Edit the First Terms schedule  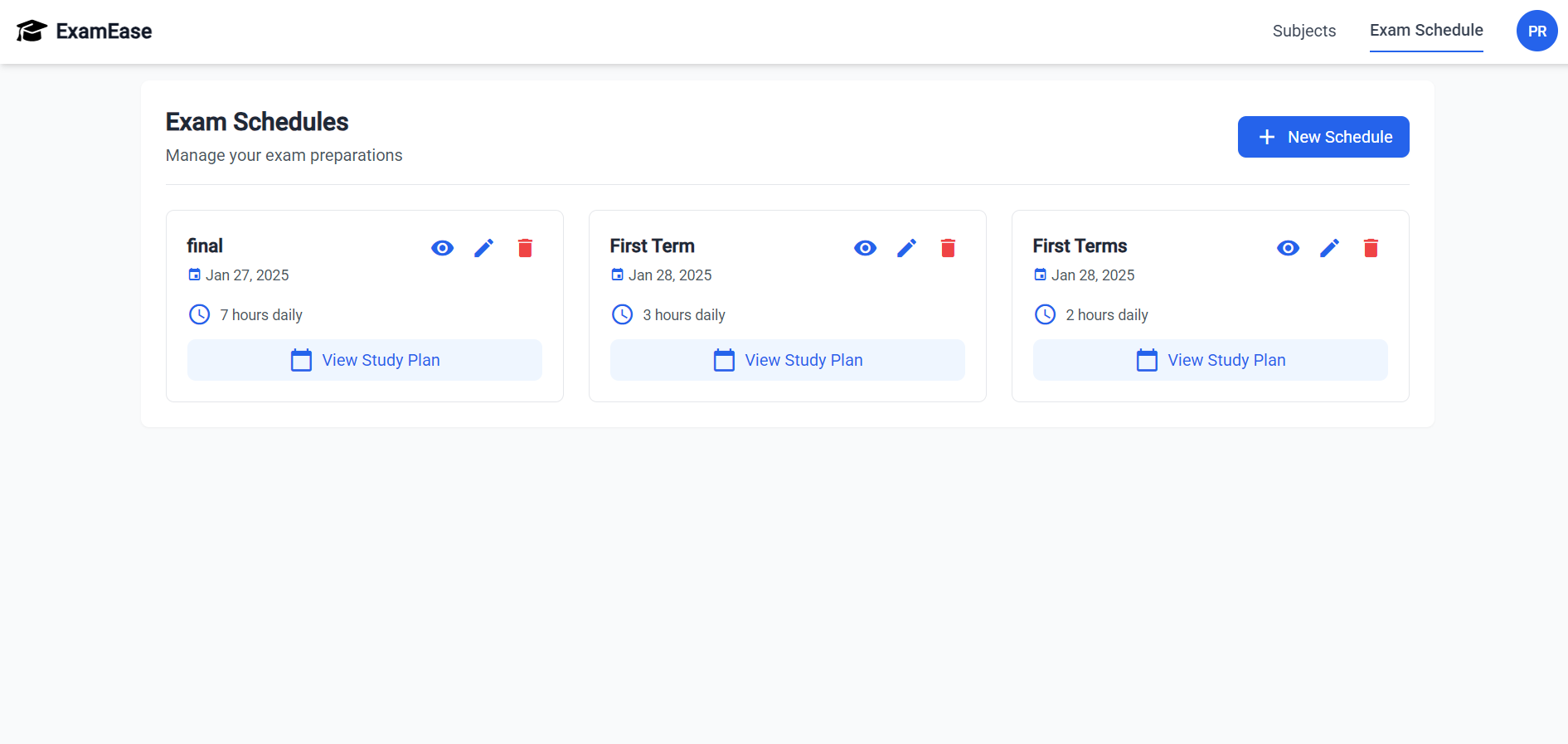tap(1330, 248)
